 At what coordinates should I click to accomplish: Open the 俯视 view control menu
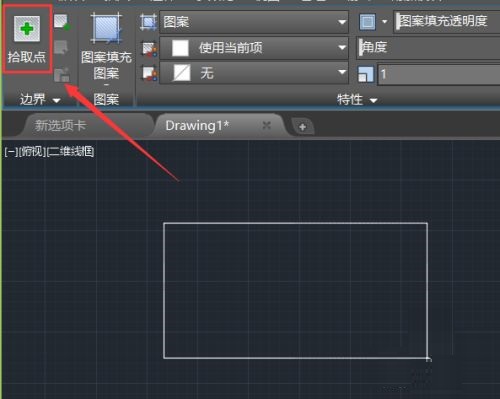pos(32,152)
